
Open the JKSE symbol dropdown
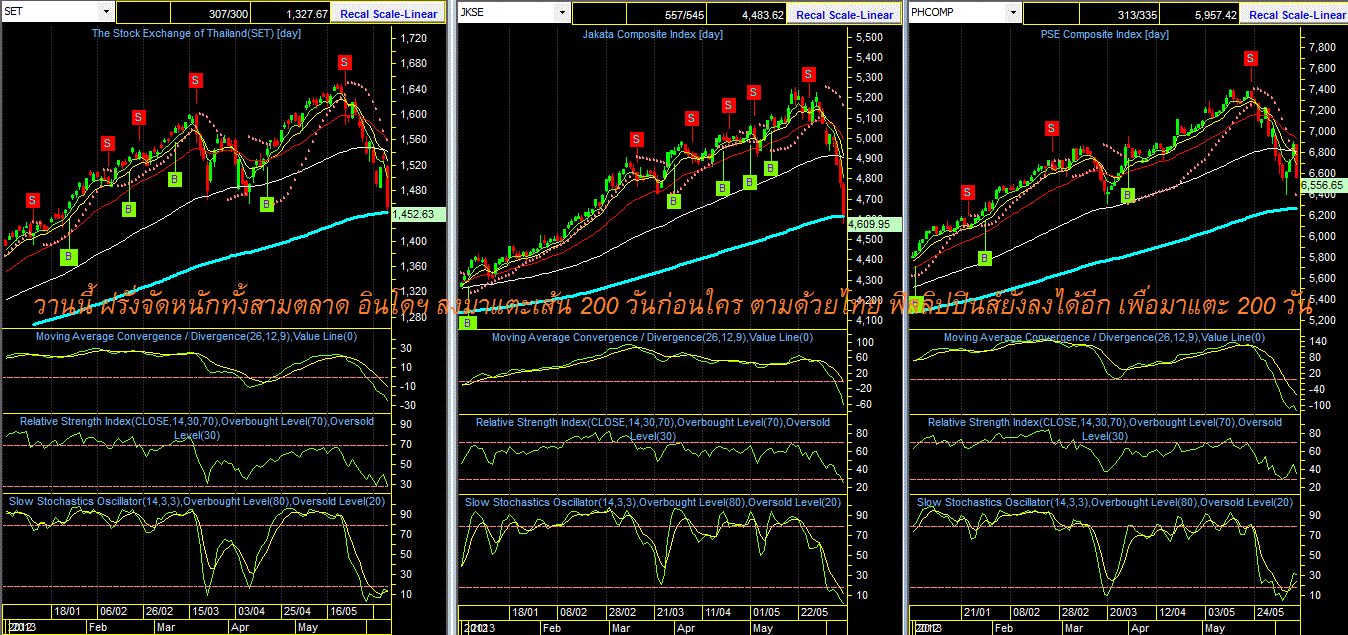tap(563, 12)
